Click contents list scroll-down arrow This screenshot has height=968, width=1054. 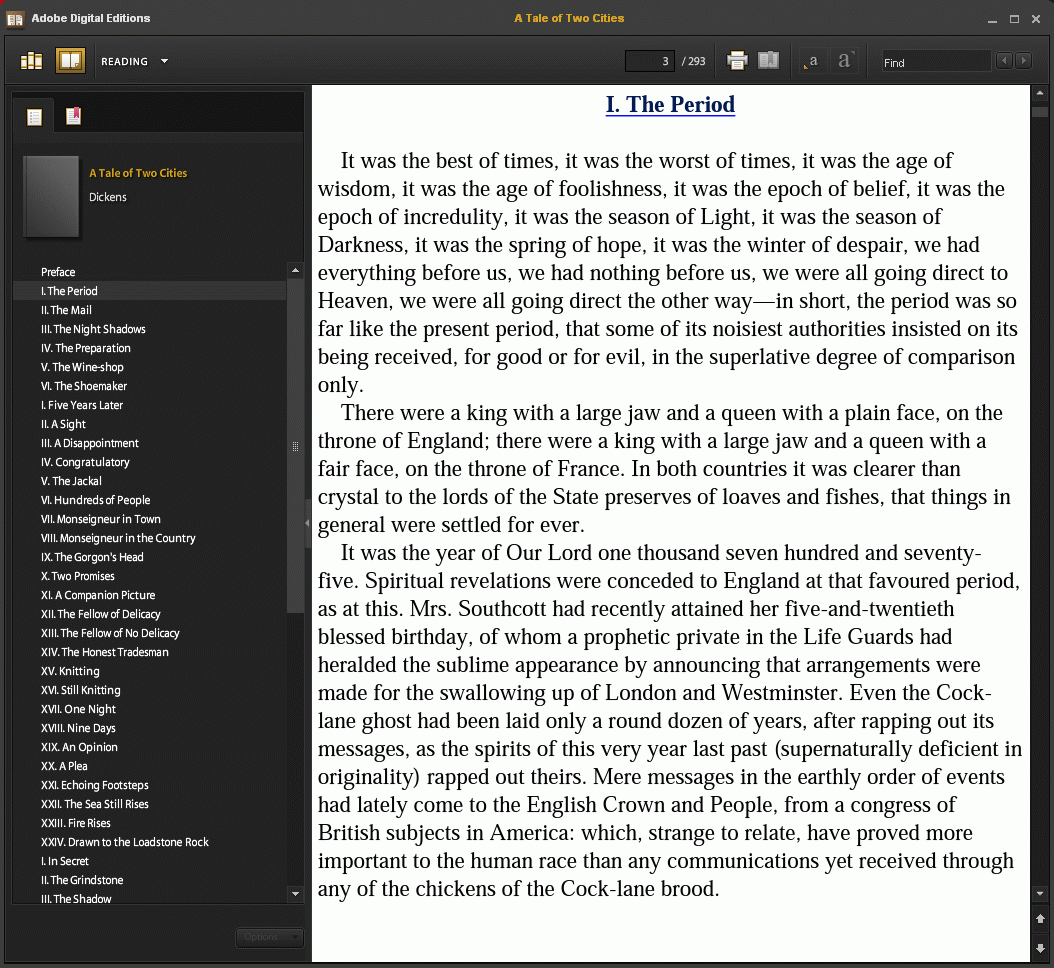point(295,894)
